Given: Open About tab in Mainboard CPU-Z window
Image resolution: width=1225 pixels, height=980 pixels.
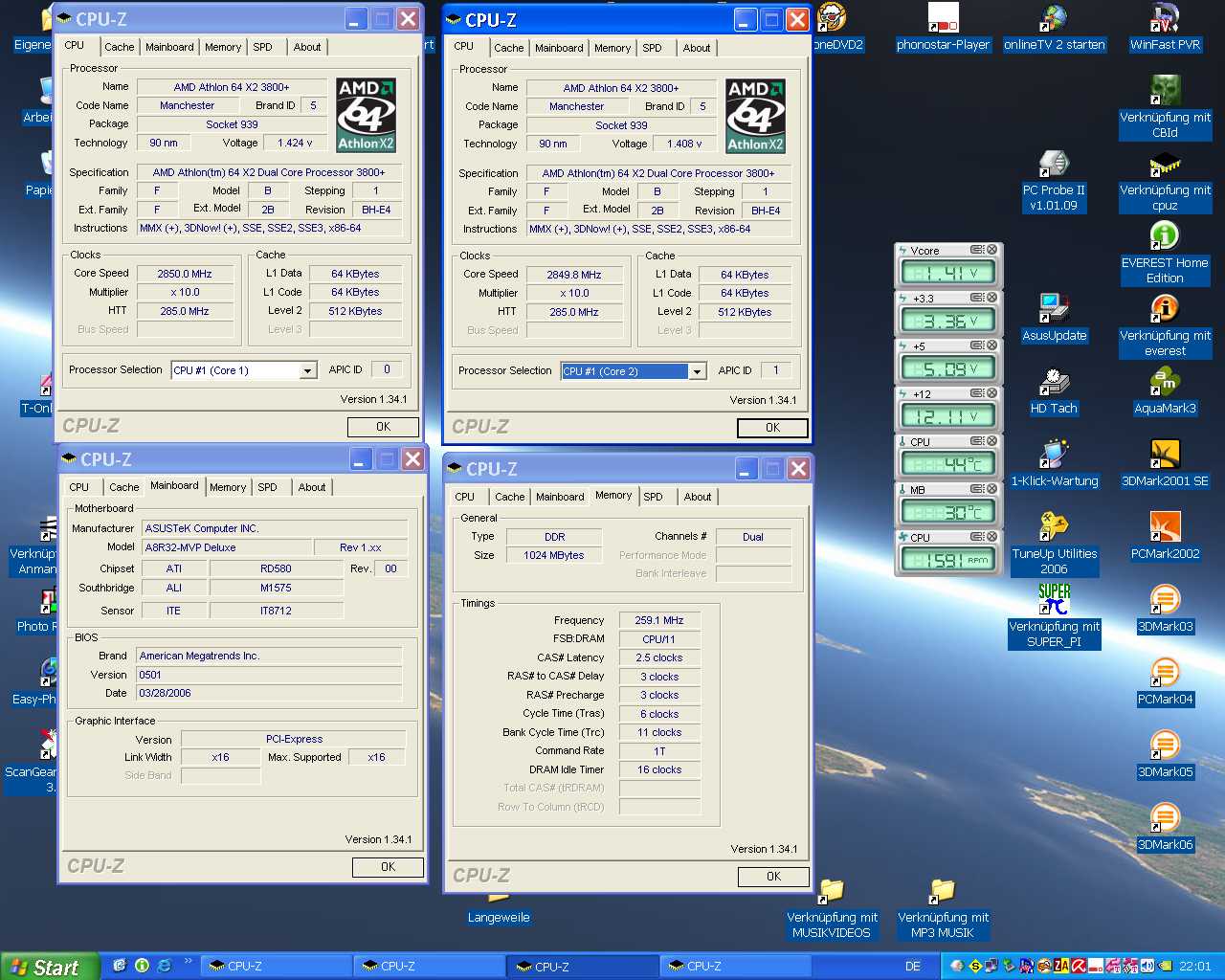Looking at the screenshot, I should click(x=312, y=487).
